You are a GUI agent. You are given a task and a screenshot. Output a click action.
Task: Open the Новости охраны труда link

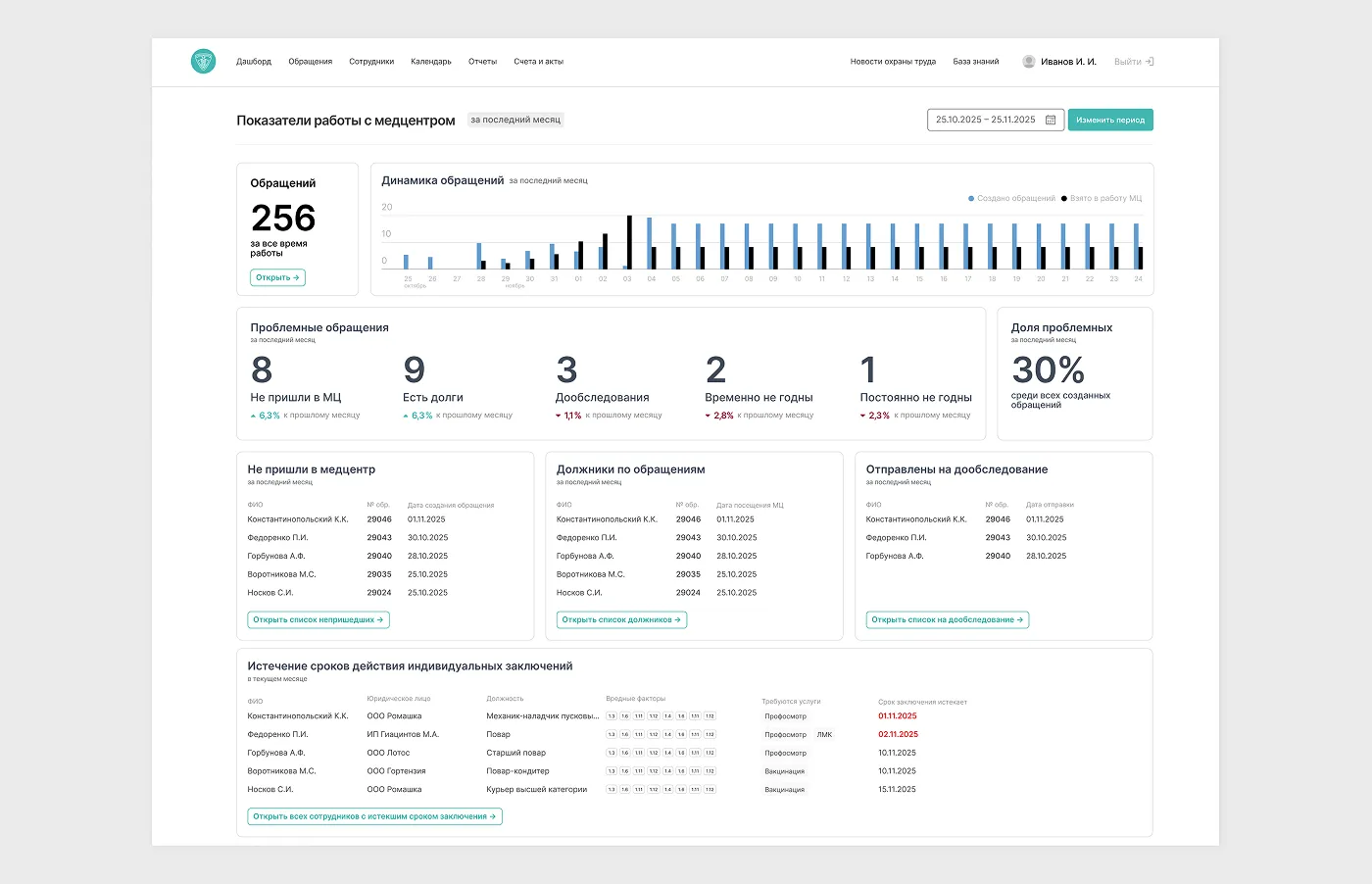(x=893, y=61)
